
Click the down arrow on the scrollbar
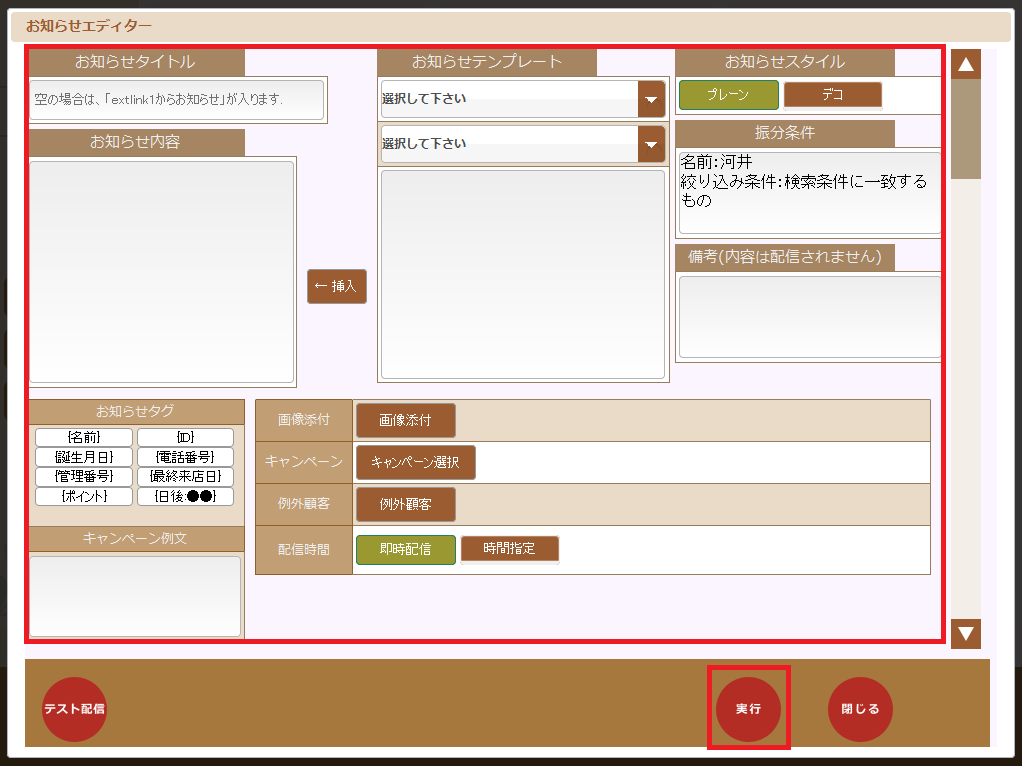click(x=965, y=634)
